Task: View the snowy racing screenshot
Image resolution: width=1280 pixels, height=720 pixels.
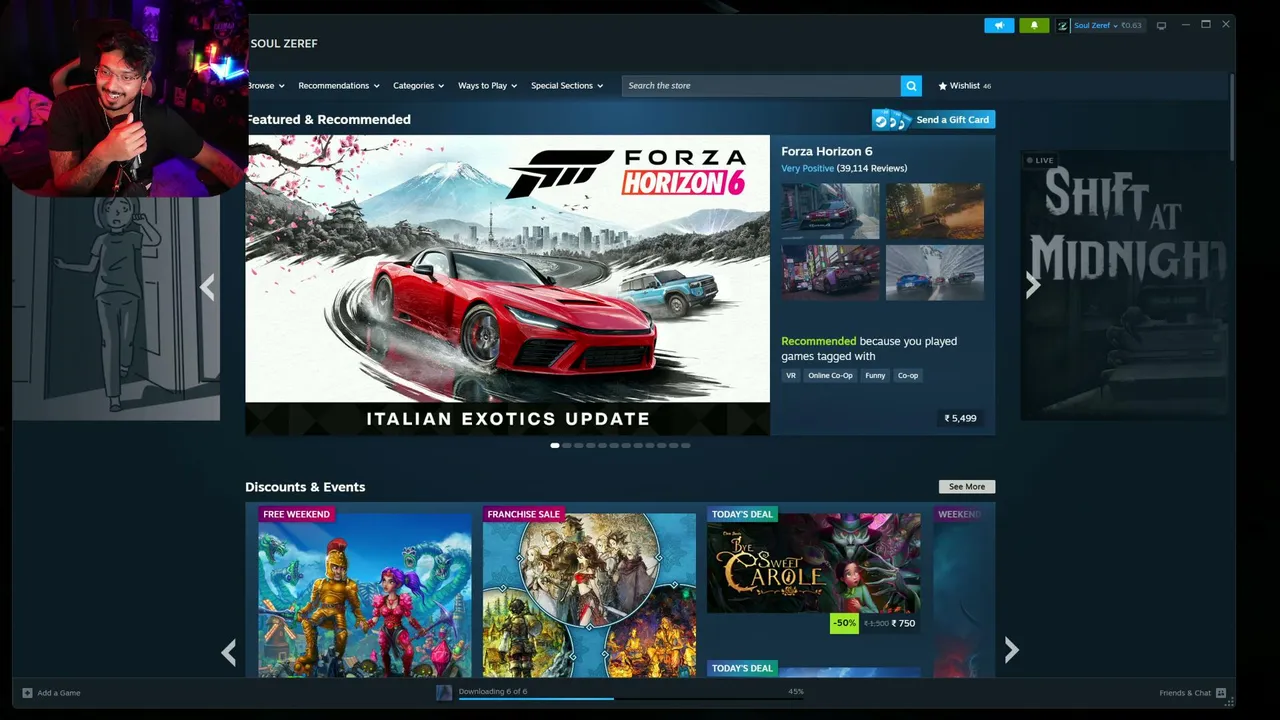Action: [x=935, y=273]
